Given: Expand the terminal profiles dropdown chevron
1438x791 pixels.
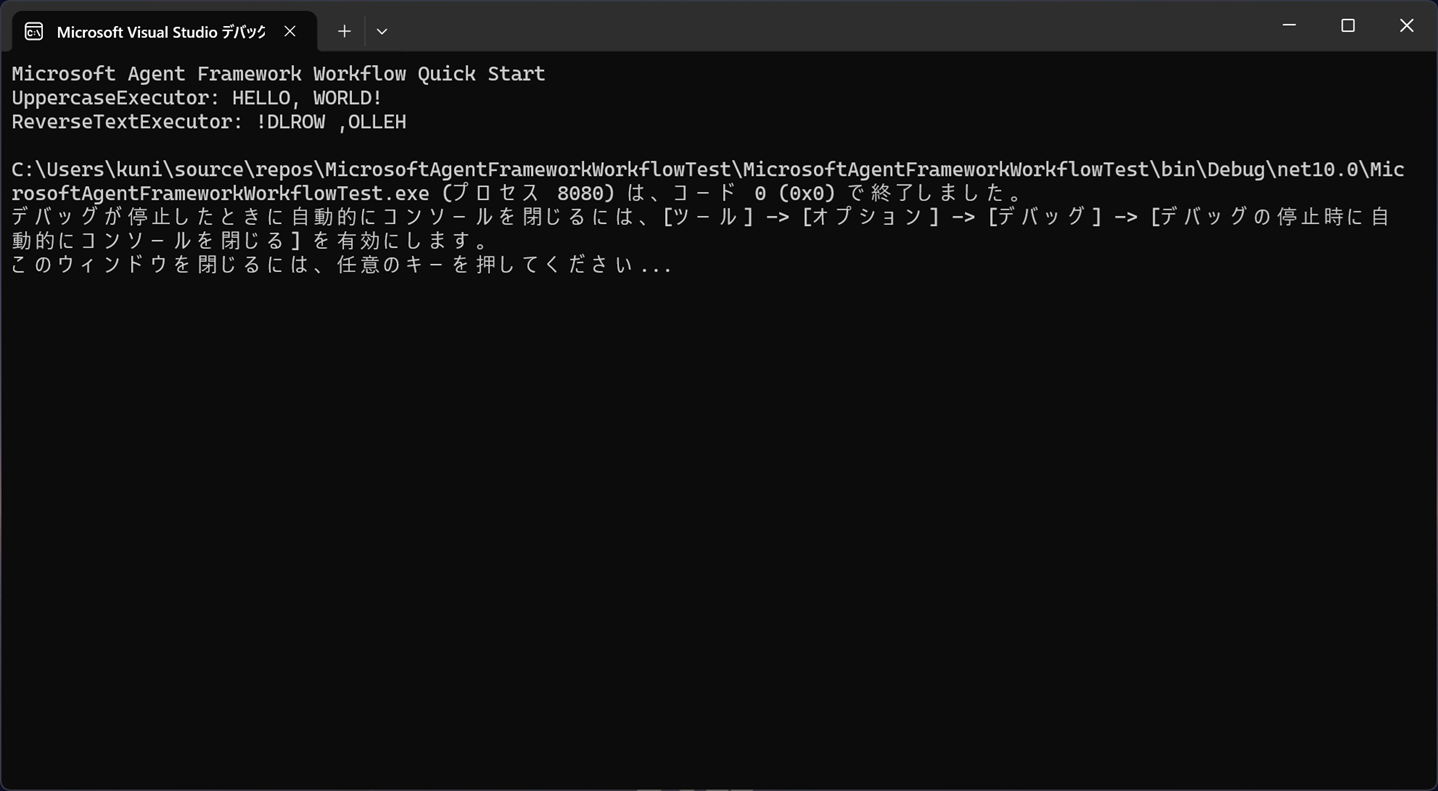Looking at the screenshot, I should pyautogui.click(x=382, y=32).
